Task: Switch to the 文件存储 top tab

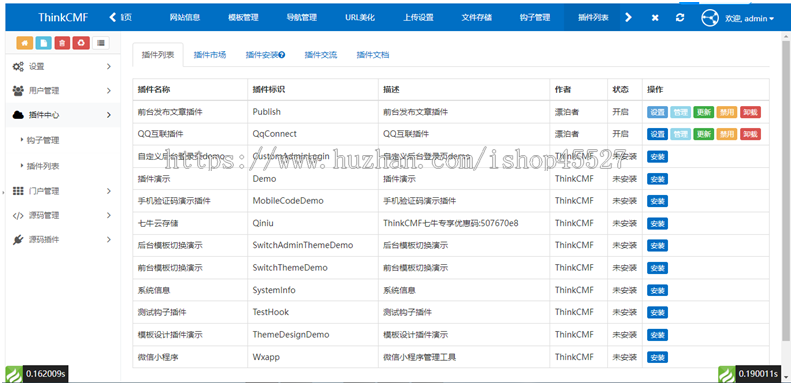Action: 476,18
